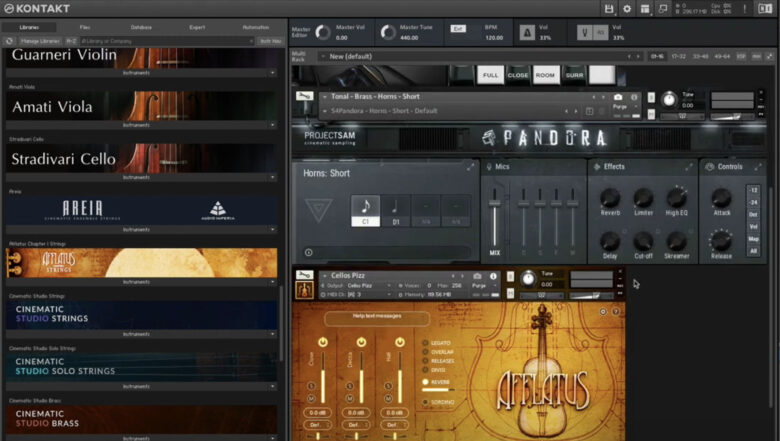Click snapshot camera icon on Pandora header

point(618,97)
